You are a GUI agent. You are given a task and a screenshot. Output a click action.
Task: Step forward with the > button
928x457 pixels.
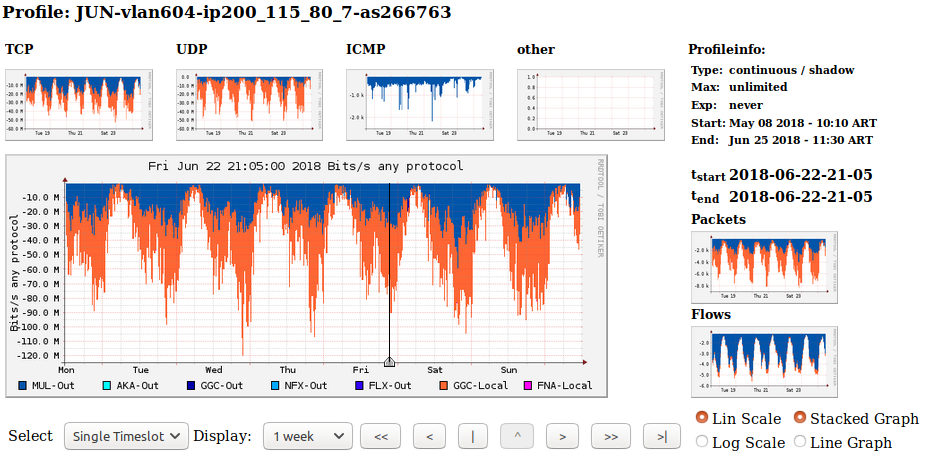[x=563, y=436]
